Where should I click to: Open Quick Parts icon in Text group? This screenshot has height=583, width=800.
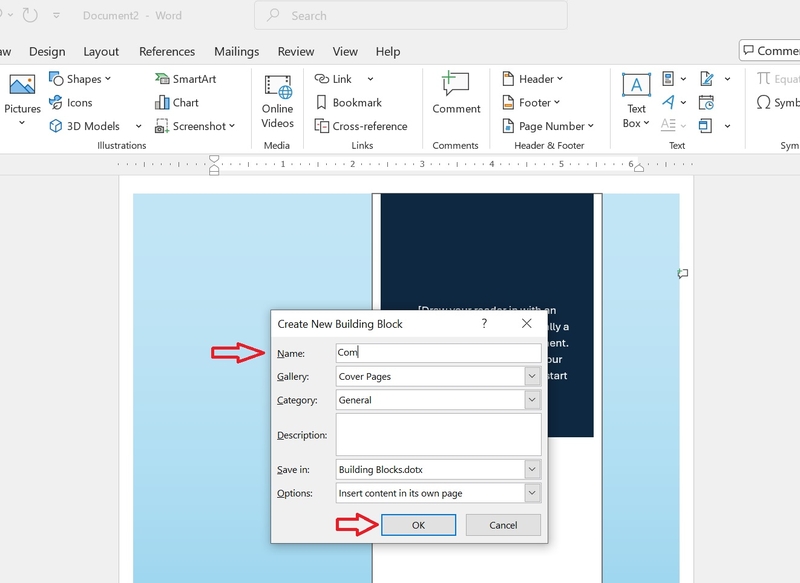click(668, 79)
